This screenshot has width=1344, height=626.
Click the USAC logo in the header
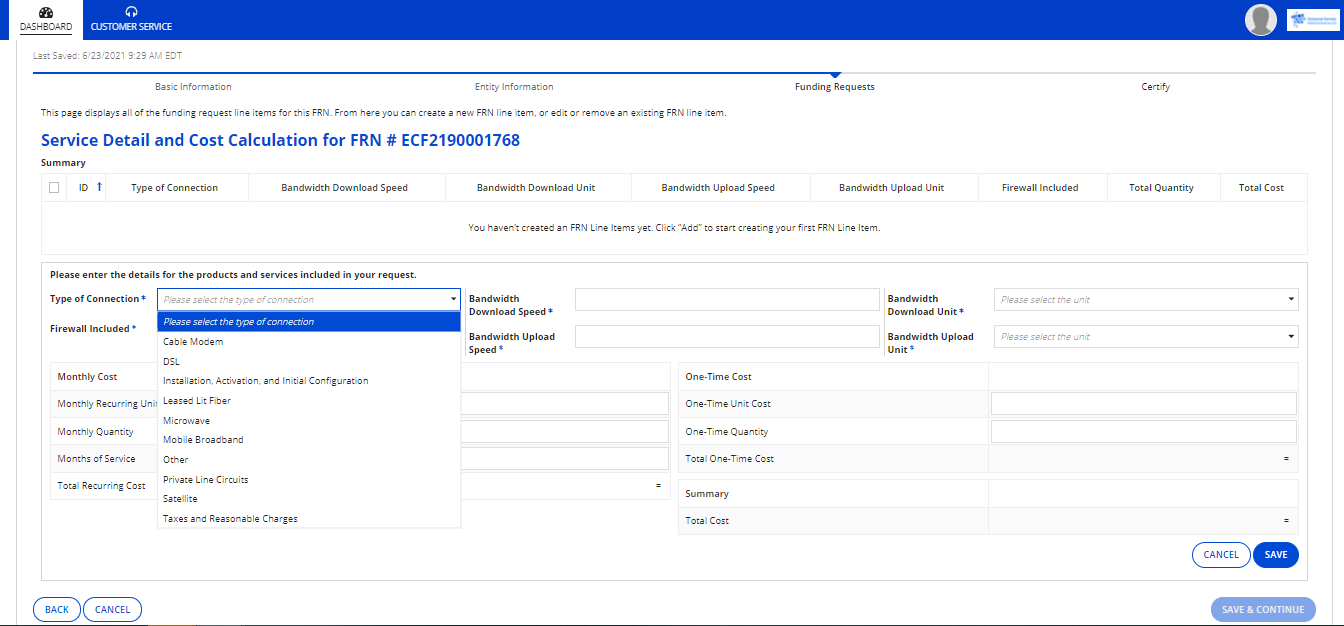pyautogui.click(x=1312, y=19)
